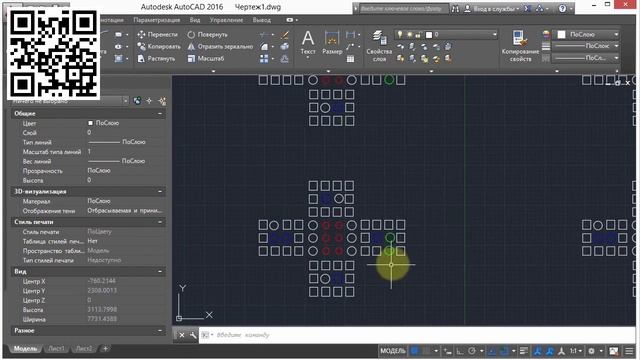Click the Erase icon in Modify panel
Screen dimensions: 640x360
pos(284,35)
